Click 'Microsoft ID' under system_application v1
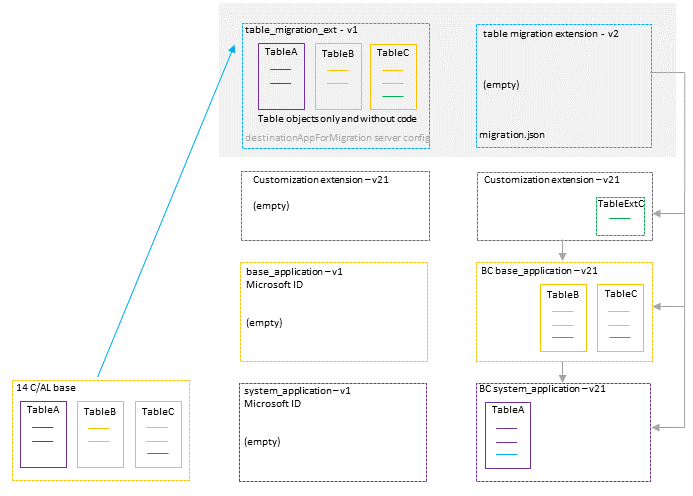Viewport: 693px width, 496px height. pos(272,404)
